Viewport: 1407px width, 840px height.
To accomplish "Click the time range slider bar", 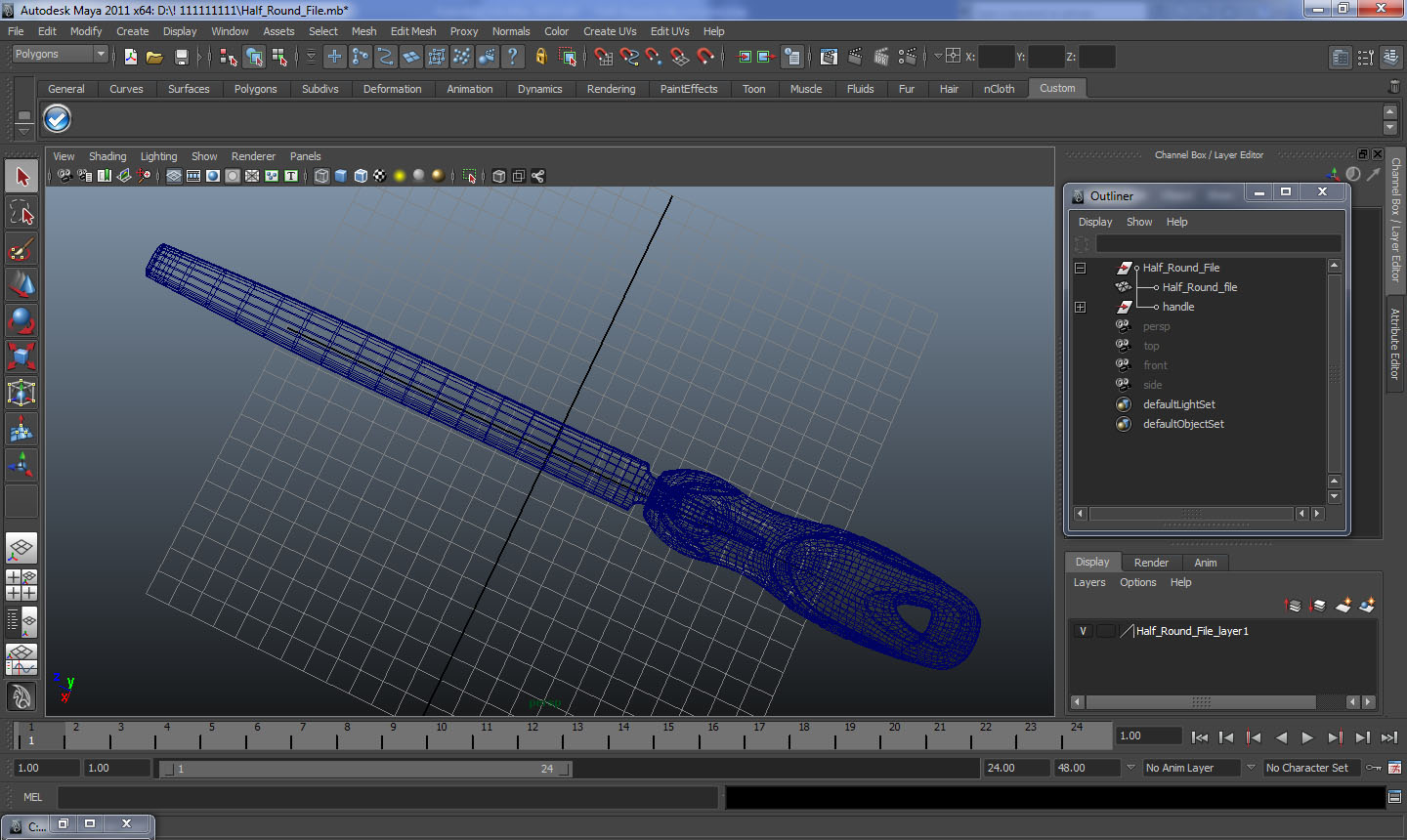I will click(x=366, y=769).
